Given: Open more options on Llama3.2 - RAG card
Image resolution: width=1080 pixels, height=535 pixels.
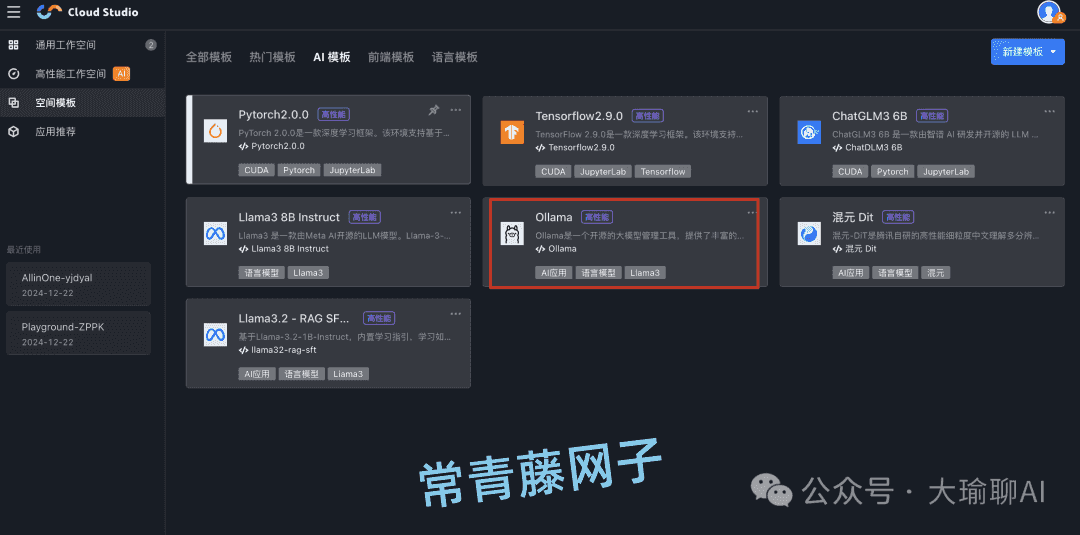Looking at the screenshot, I should click(456, 313).
